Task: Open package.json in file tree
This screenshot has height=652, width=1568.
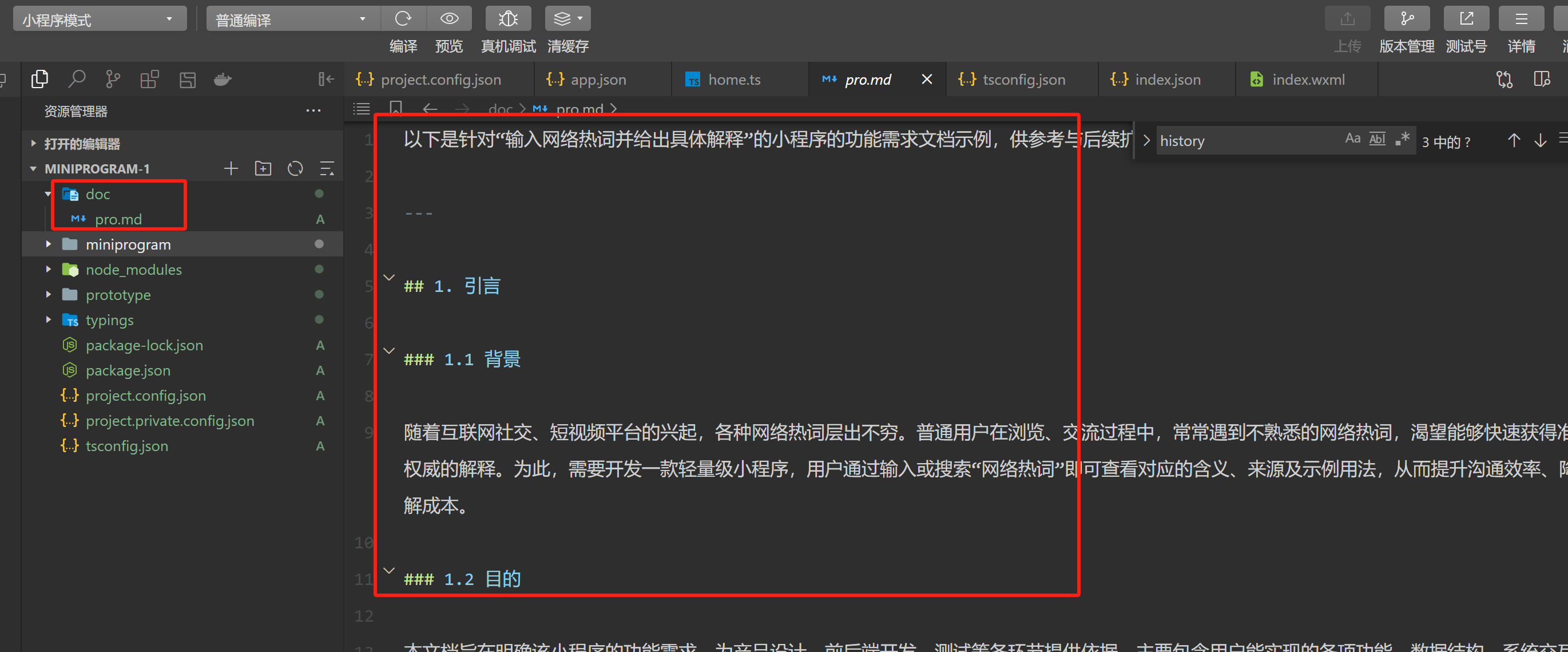Action: tap(128, 370)
